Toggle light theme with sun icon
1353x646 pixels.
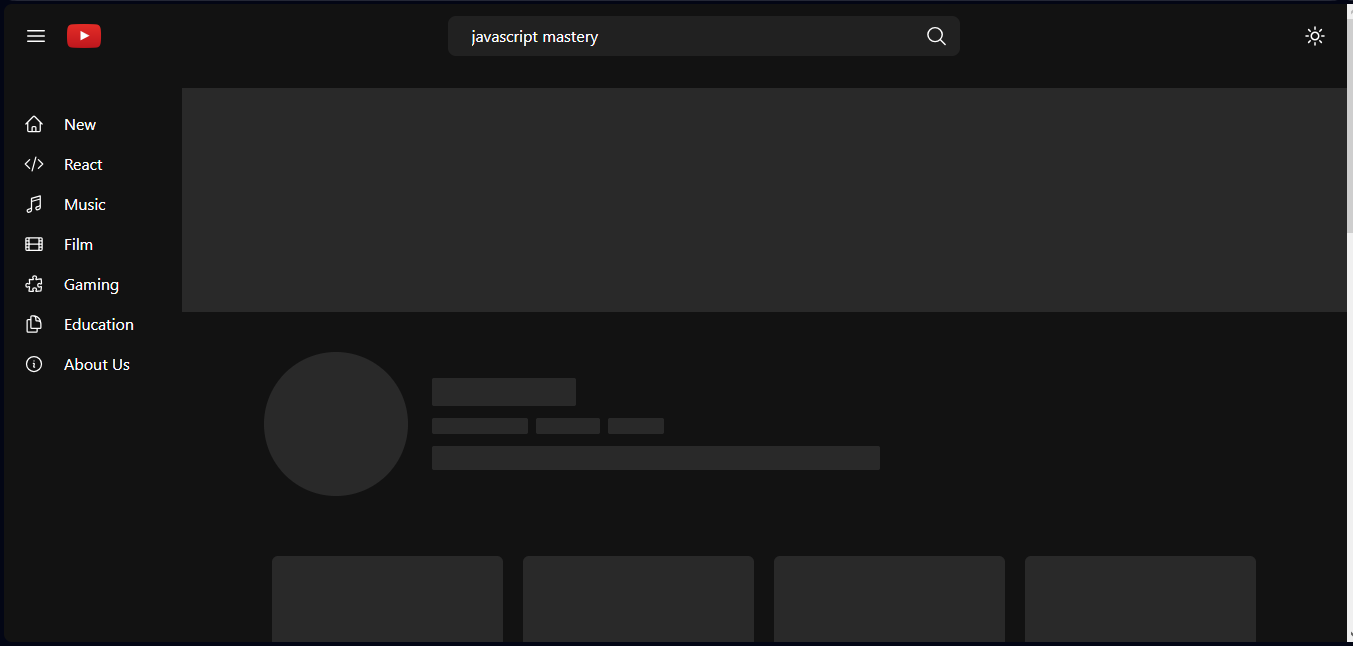click(x=1315, y=36)
